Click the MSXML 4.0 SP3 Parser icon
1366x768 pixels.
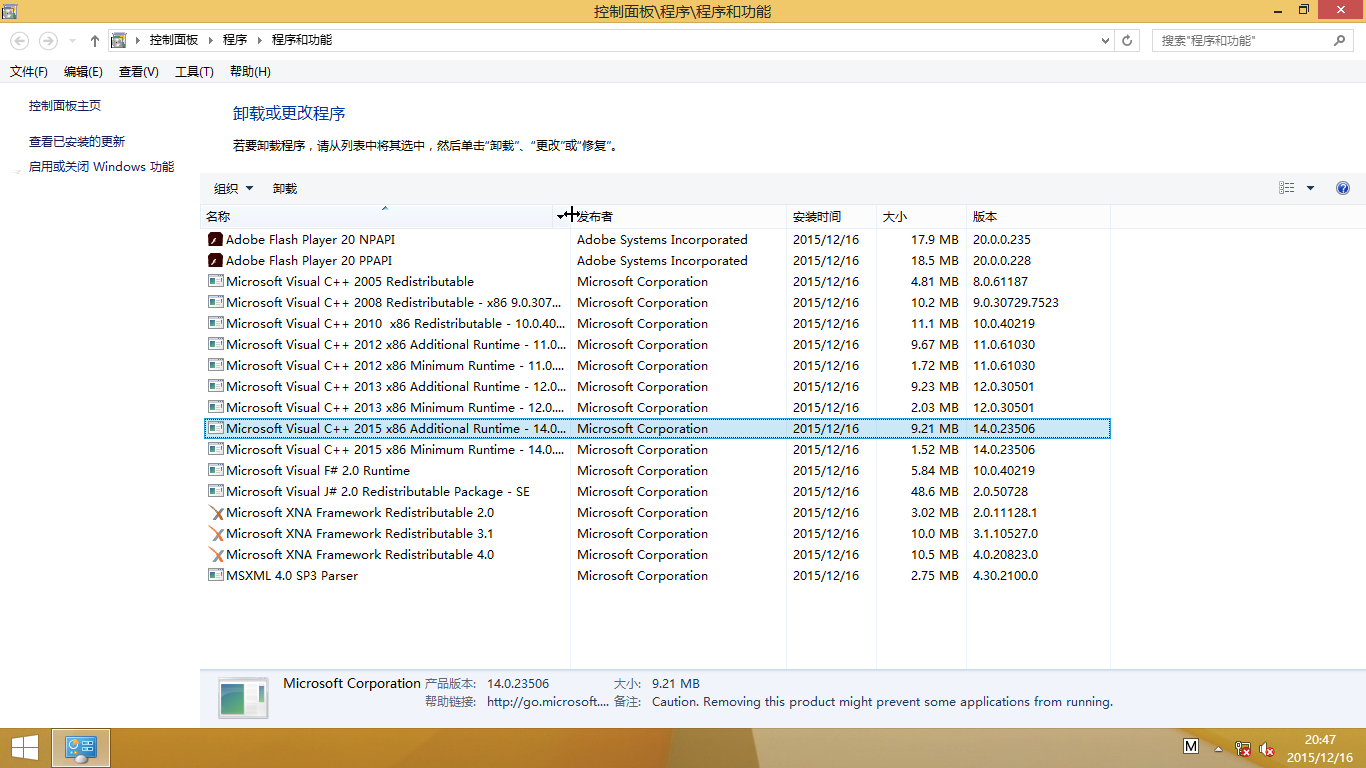[215, 576]
